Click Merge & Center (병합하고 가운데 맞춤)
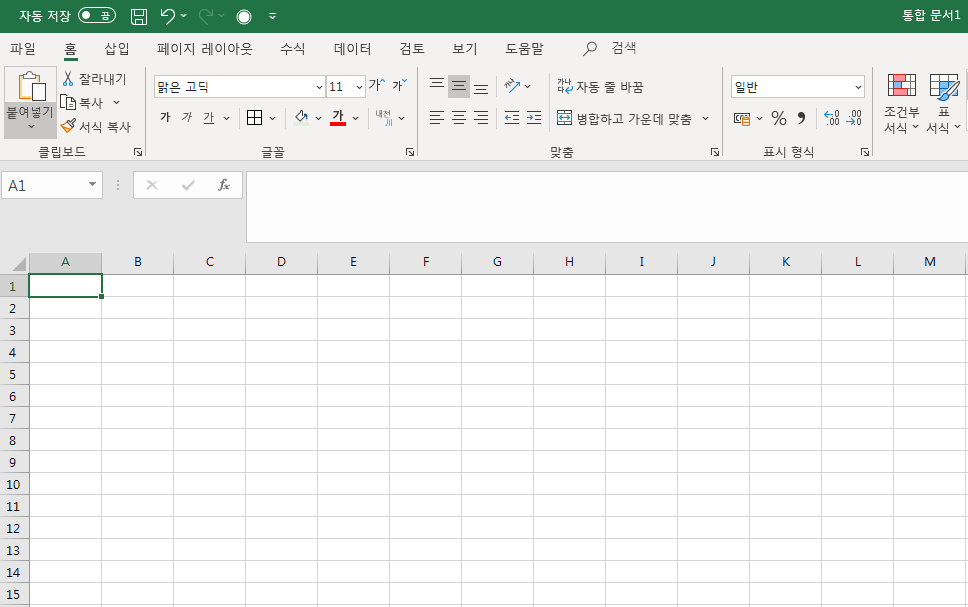Image resolution: width=968 pixels, height=607 pixels. click(x=624, y=119)
